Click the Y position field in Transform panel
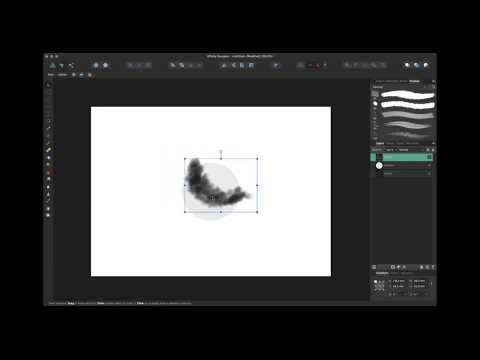This screenshot has height=360, width=480. coord(399,286)
